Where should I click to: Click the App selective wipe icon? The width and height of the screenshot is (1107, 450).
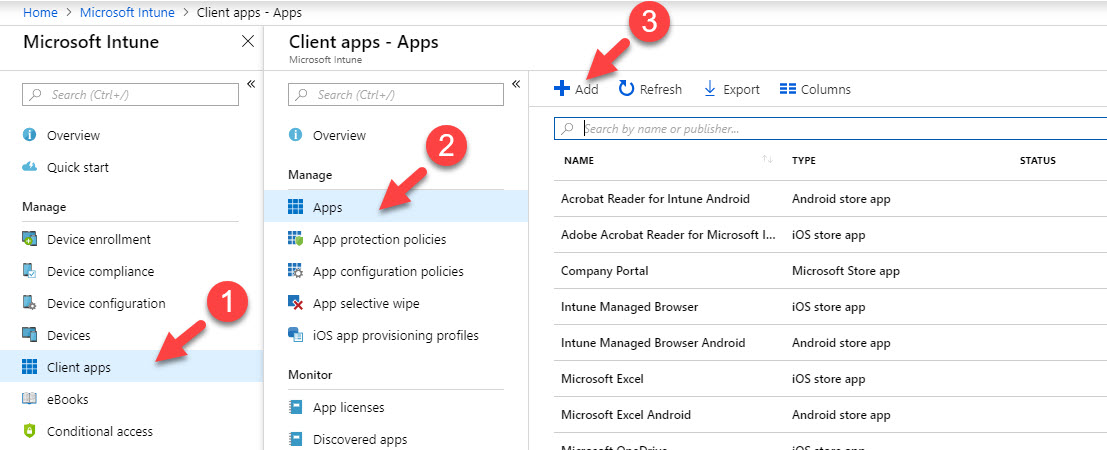pyautogui.click(x=295, y=303)
